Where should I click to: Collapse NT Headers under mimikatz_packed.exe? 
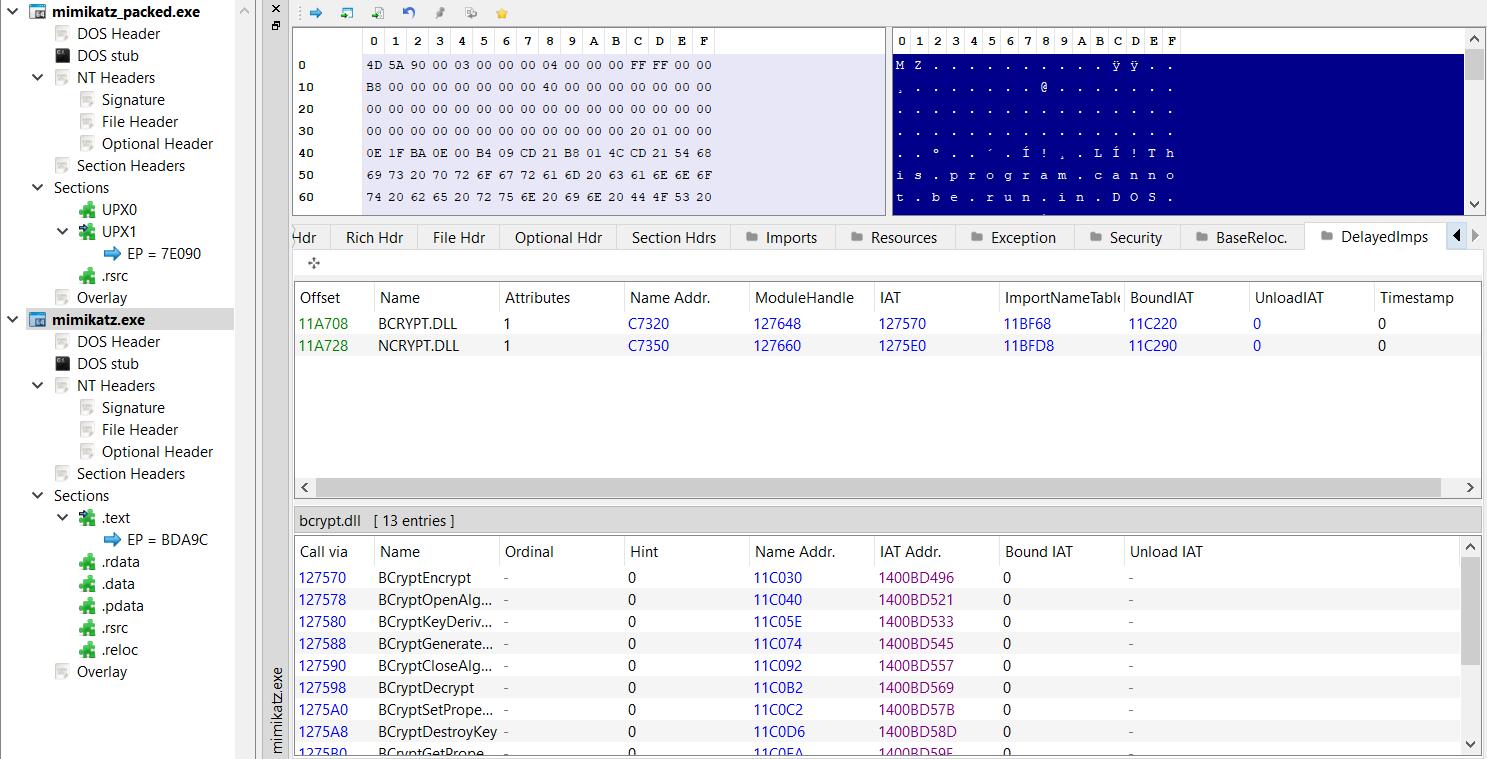pos(38,78)
